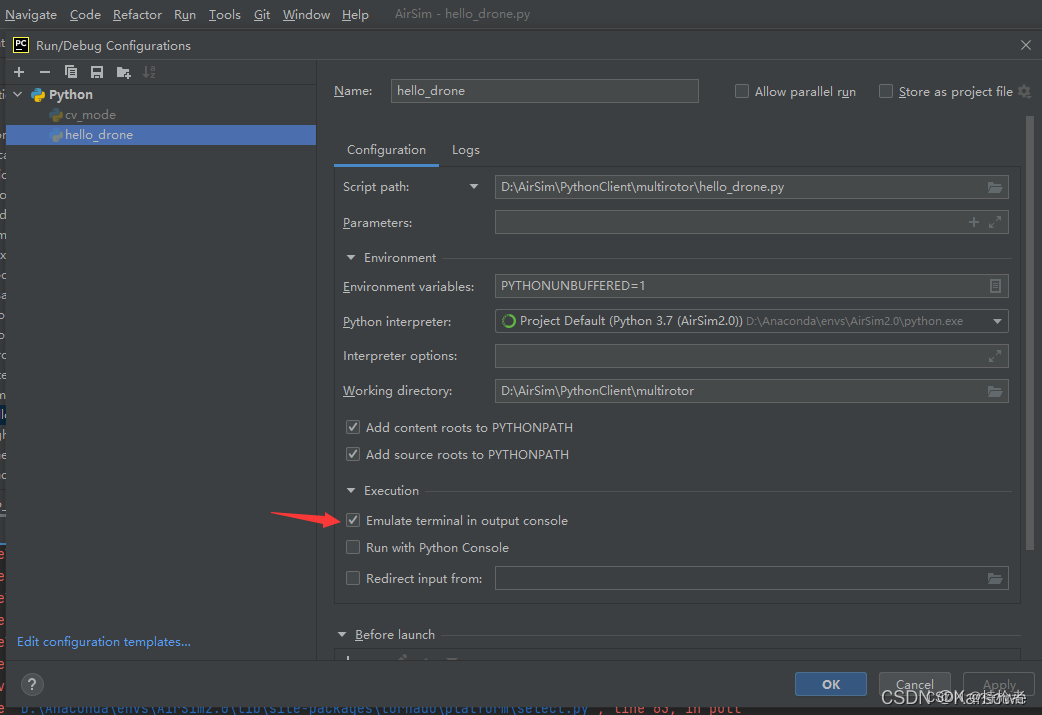The image size is (1042, 715).
Task: Open the Refactor menu
Action: click(137, 14)
